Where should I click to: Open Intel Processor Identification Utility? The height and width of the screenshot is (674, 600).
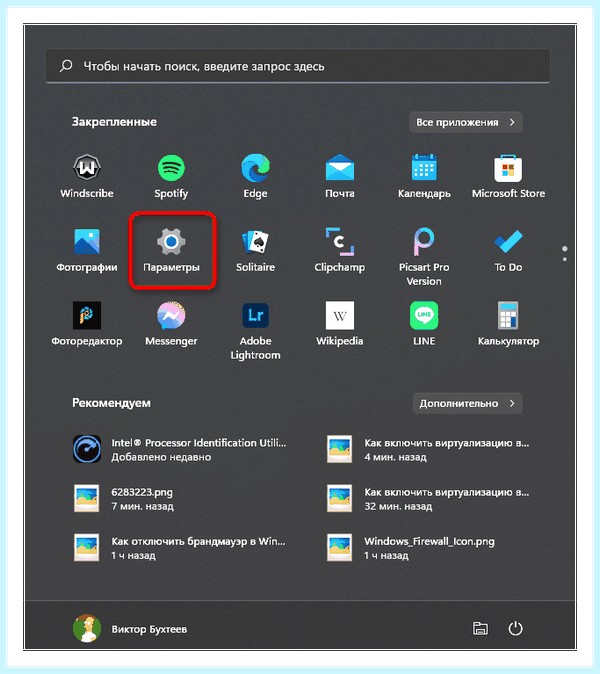(181, 449)
